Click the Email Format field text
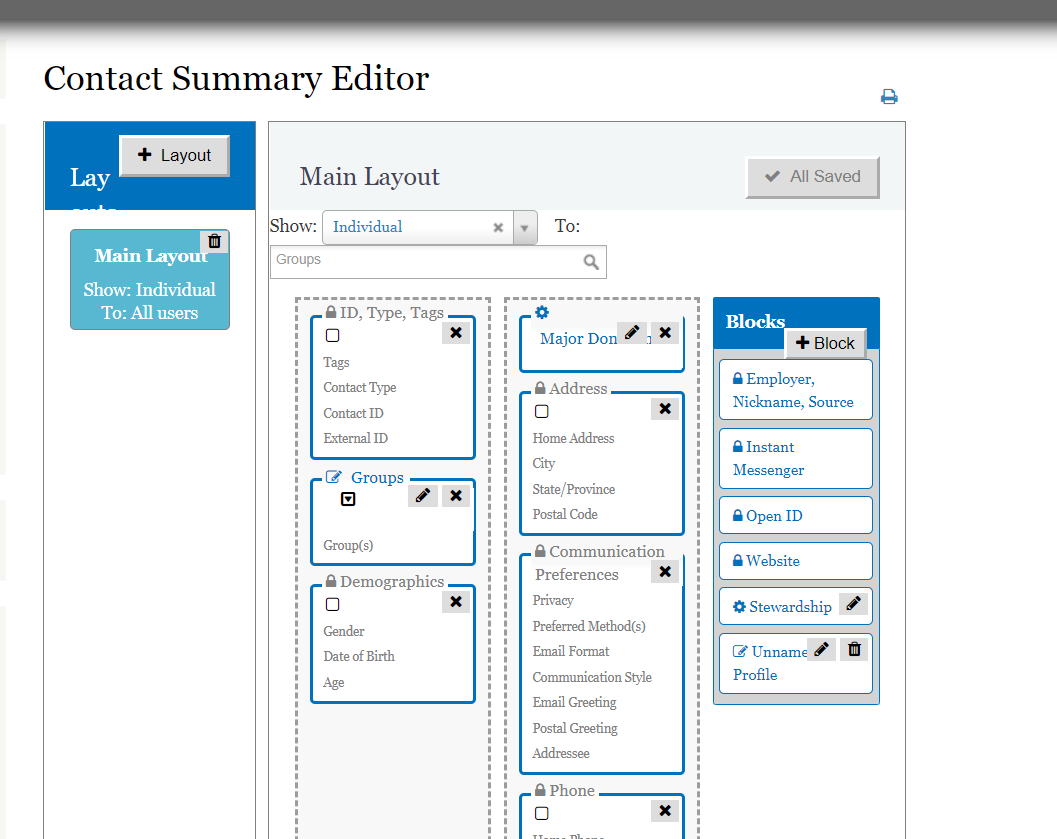The width and height of the screenshot is (1057, 839). pyautogui.click(x=570, y=652)
